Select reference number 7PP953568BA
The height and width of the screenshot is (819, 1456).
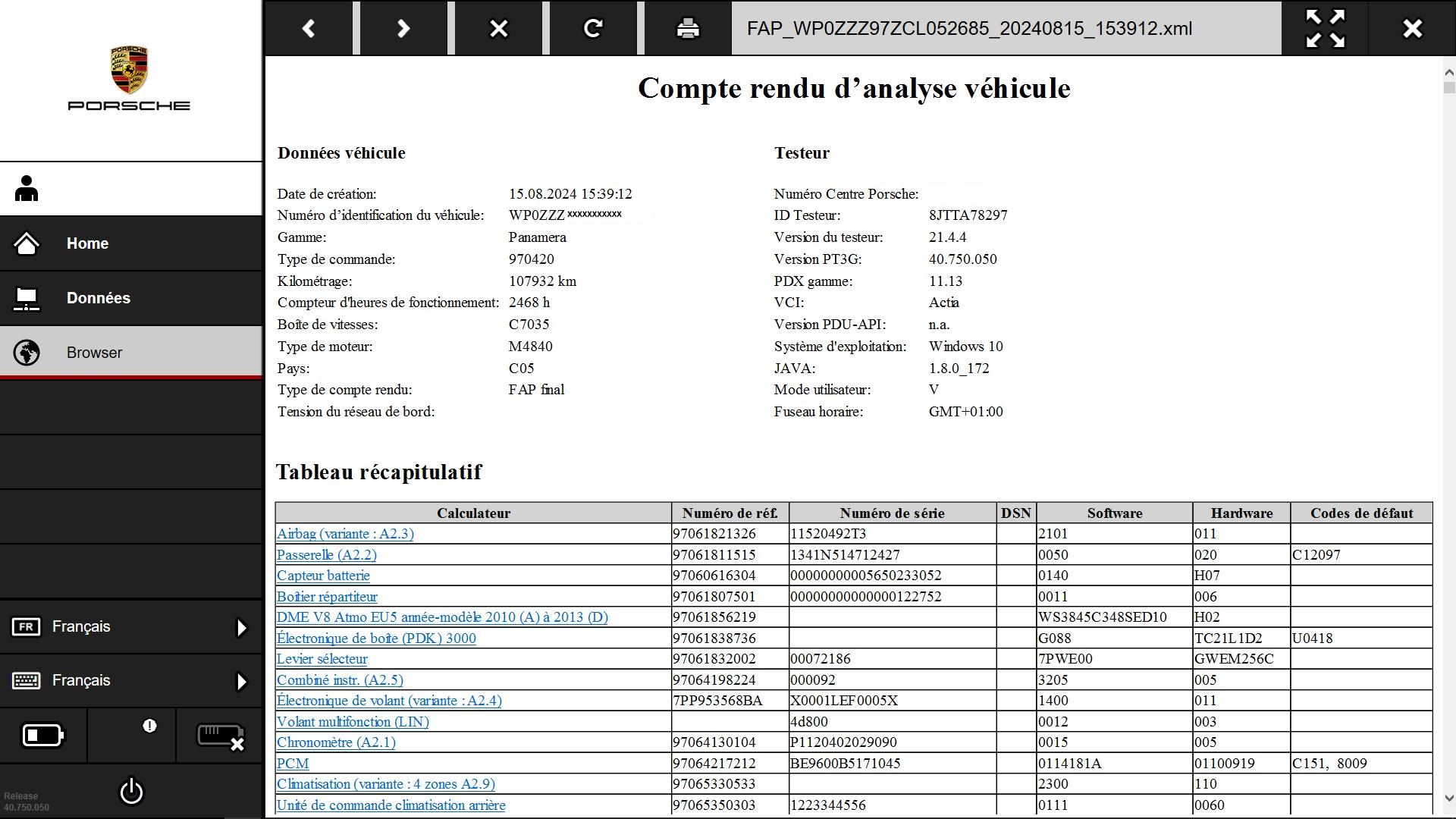pos(717,701)
